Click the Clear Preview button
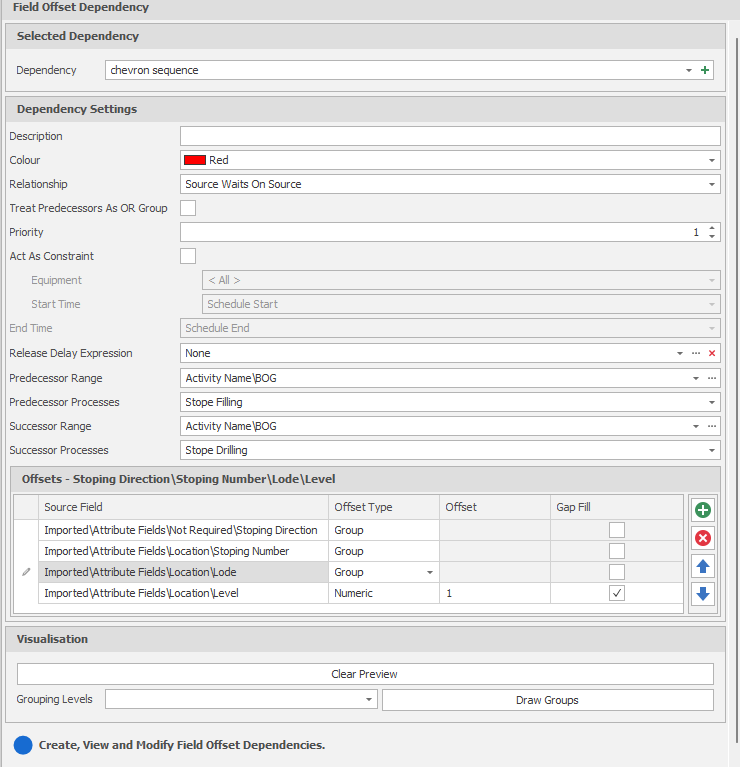Screen dimensions: 740x767 (365, 674)
